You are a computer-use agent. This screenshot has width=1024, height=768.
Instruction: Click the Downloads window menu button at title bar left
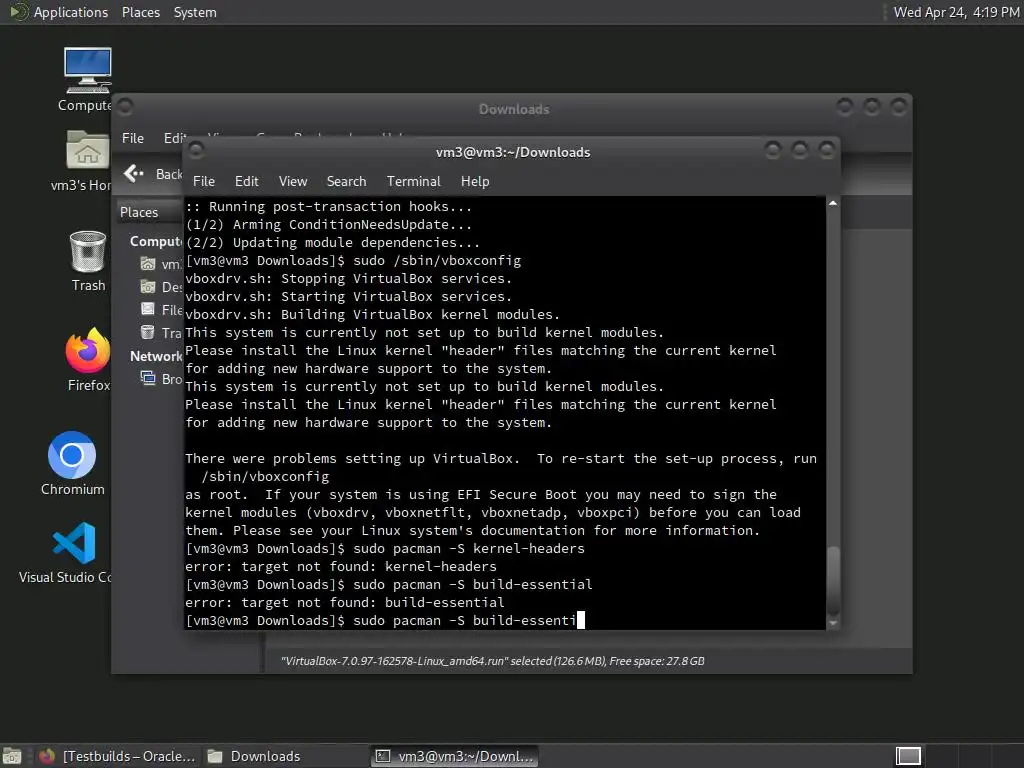point(125,106)
